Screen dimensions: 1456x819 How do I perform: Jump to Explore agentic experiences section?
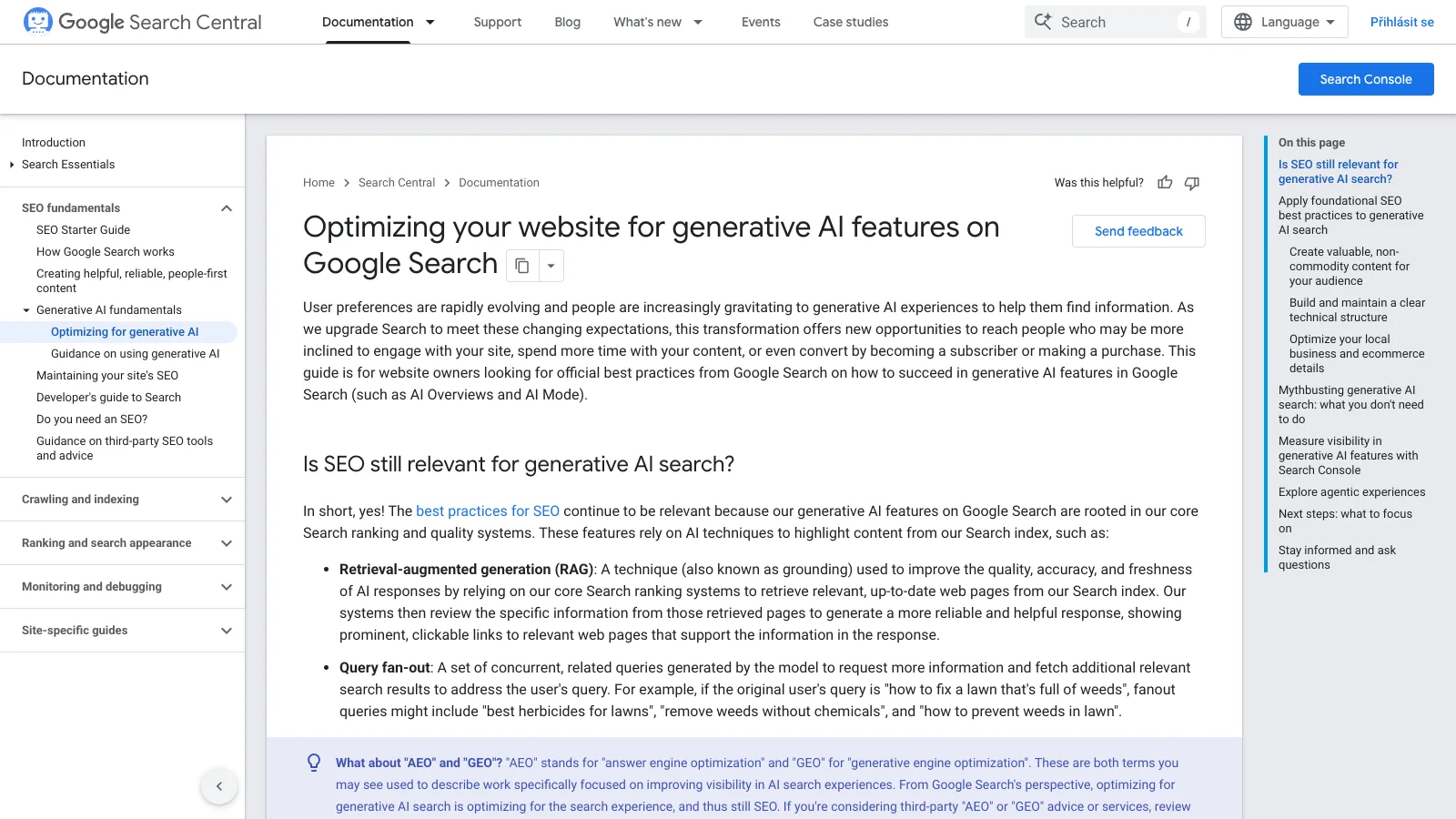pyautogui.click(x=1351, y=492)
